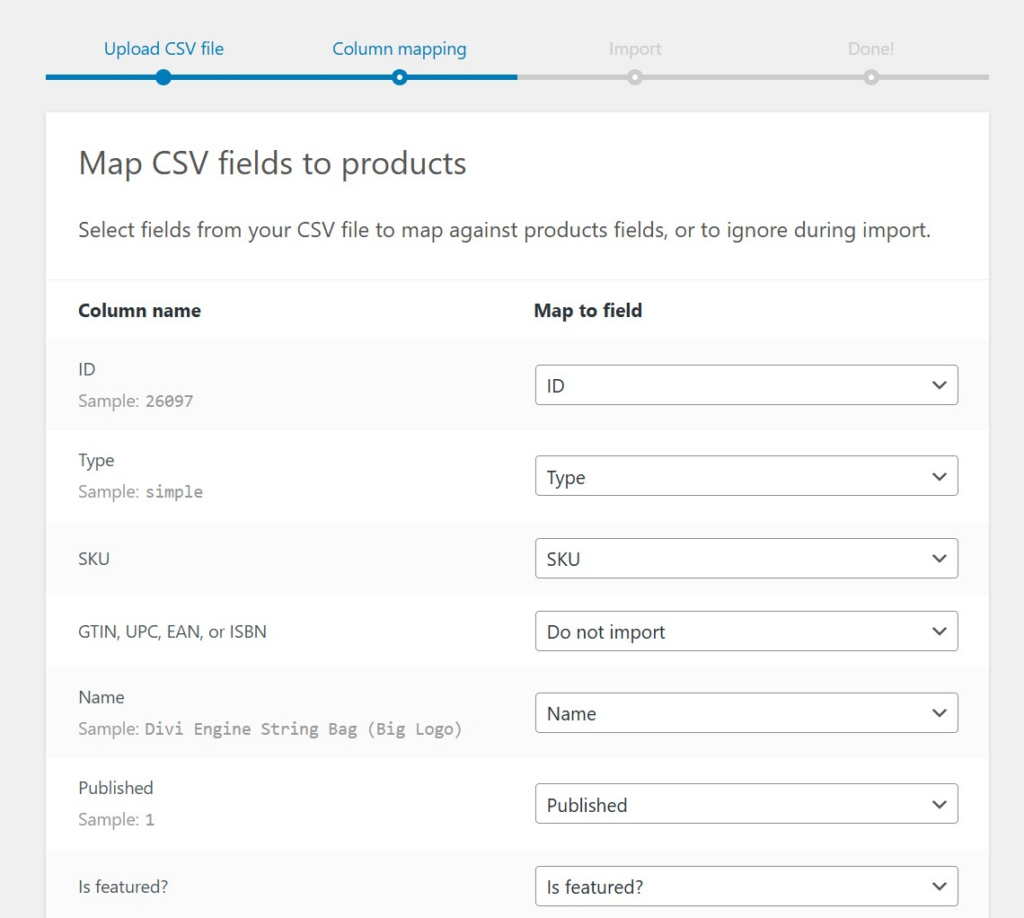Click the Done! step label
This screenshot has width=1024, height=918.
871,48
